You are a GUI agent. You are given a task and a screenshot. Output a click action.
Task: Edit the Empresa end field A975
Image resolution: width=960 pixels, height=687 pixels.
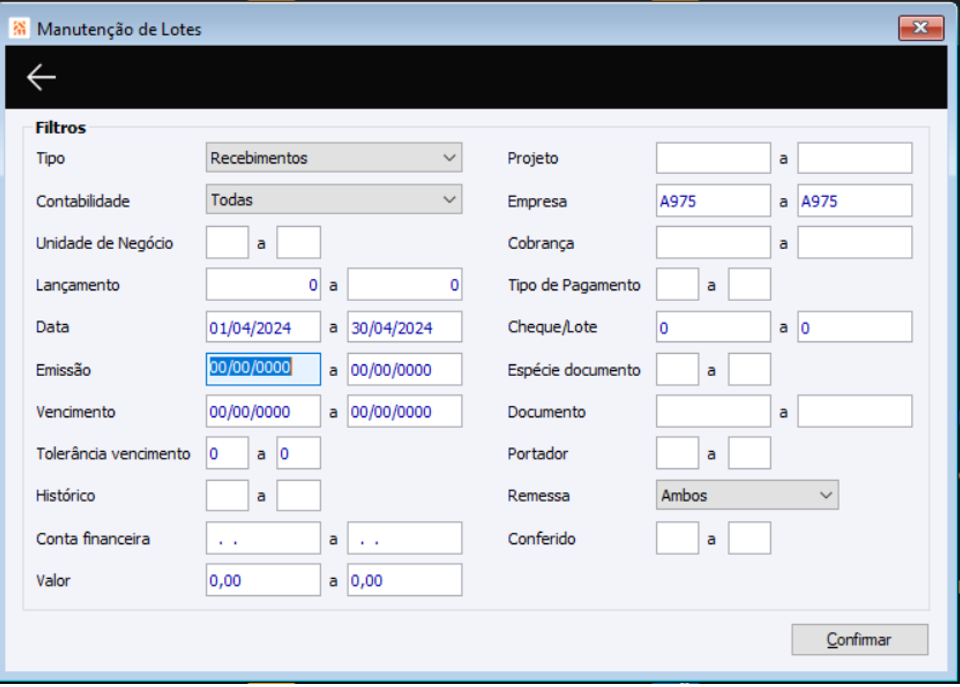[855, 201]
